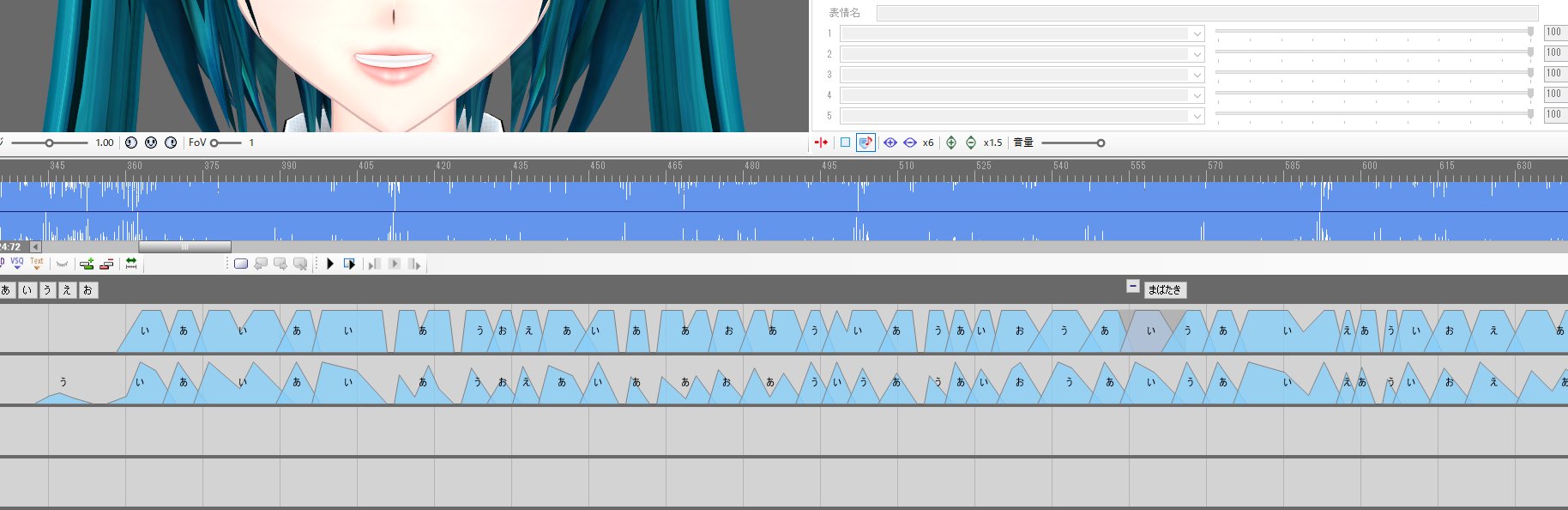Click the う morph button
The height and width of the screenshot is (510, 1568).
pos(48,290)
